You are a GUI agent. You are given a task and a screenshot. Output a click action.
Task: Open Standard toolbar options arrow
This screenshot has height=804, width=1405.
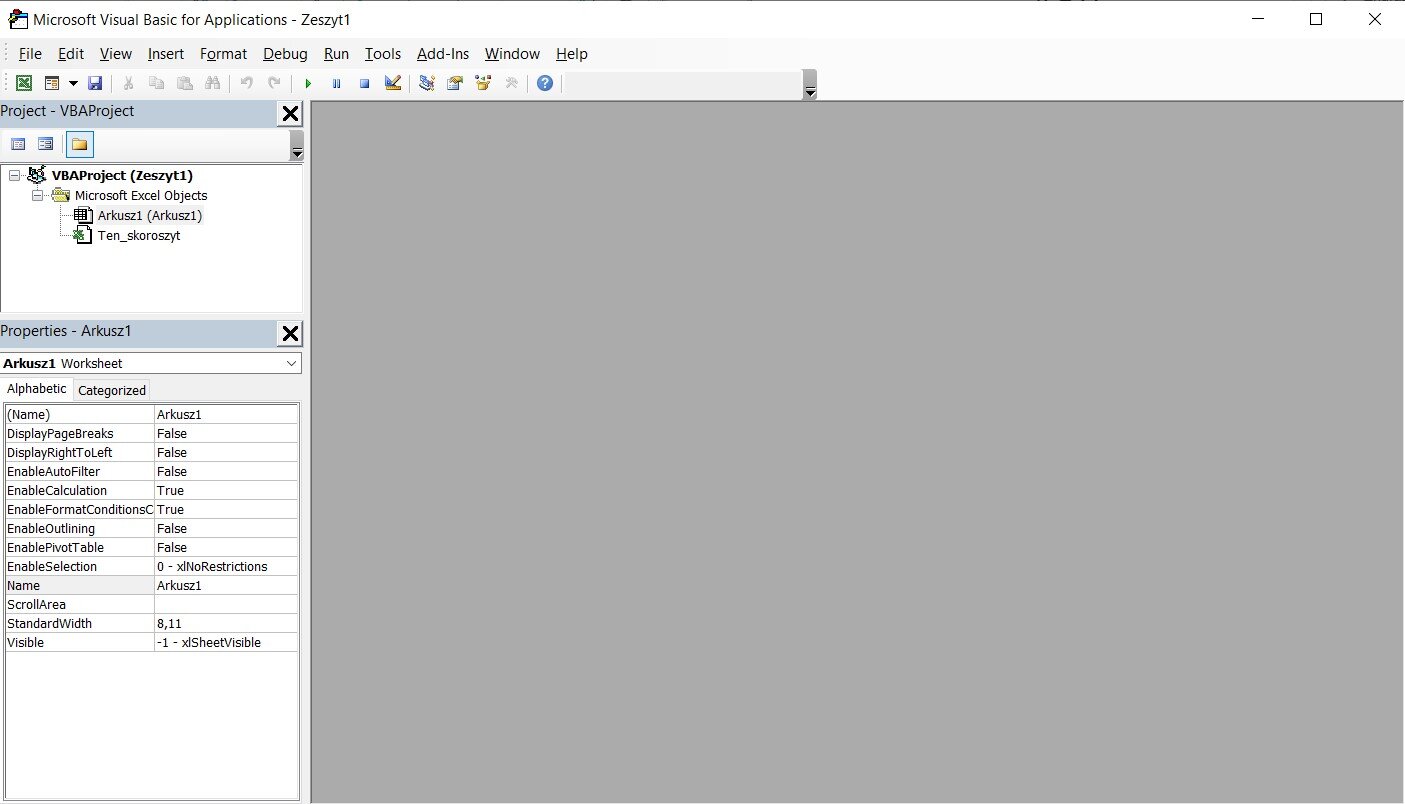click(x=810, y=85)
